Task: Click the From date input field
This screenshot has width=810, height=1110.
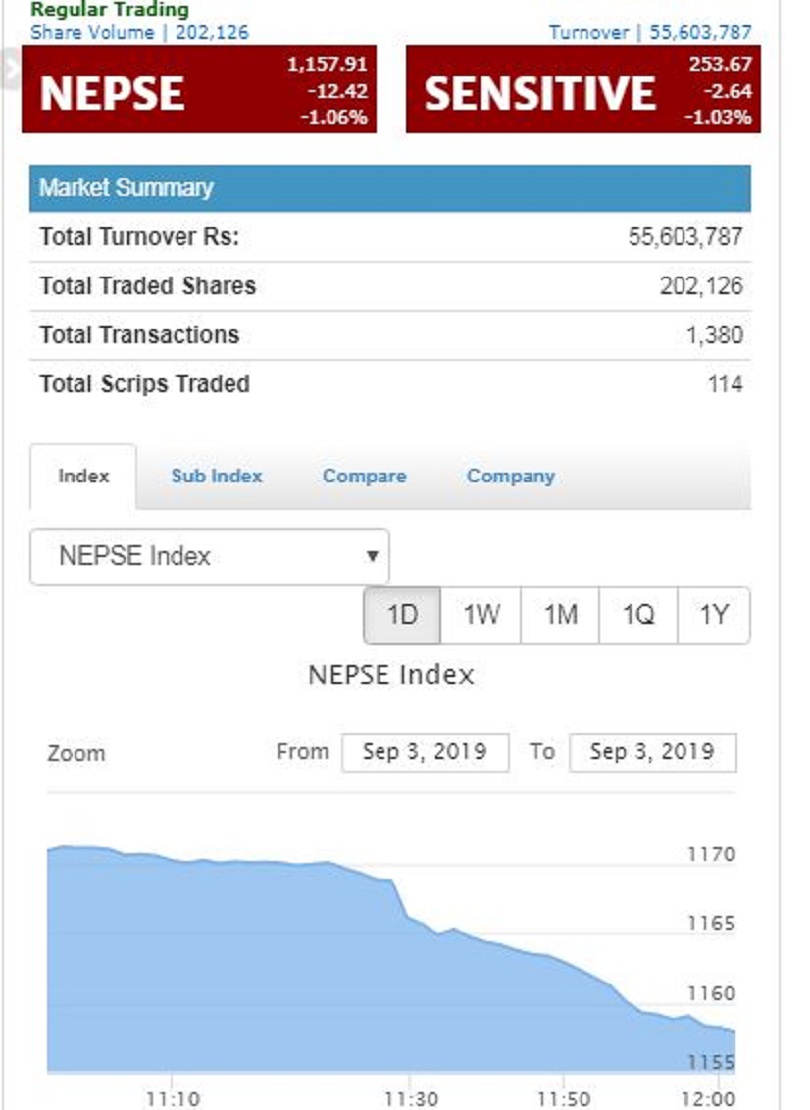Action: coord(424,752)
